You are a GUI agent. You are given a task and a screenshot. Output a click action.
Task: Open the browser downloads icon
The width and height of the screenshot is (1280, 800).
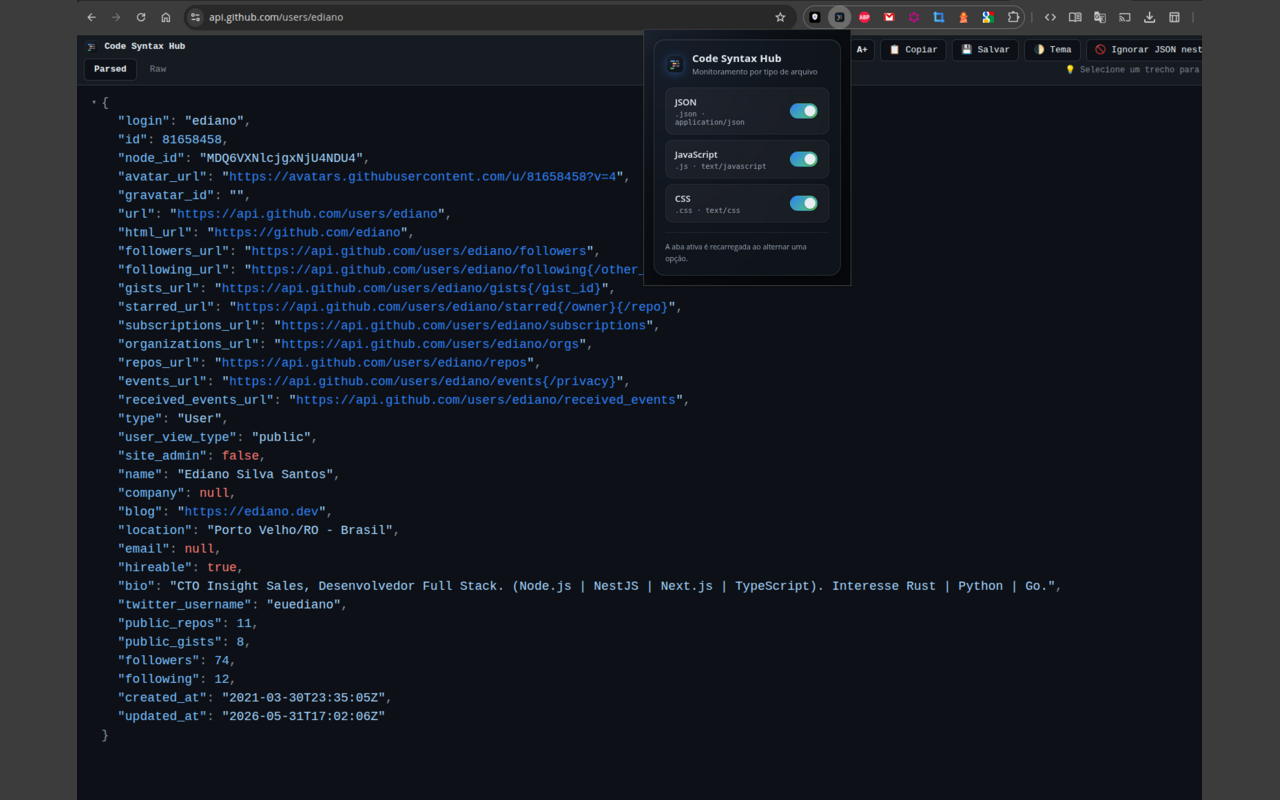1150,17
